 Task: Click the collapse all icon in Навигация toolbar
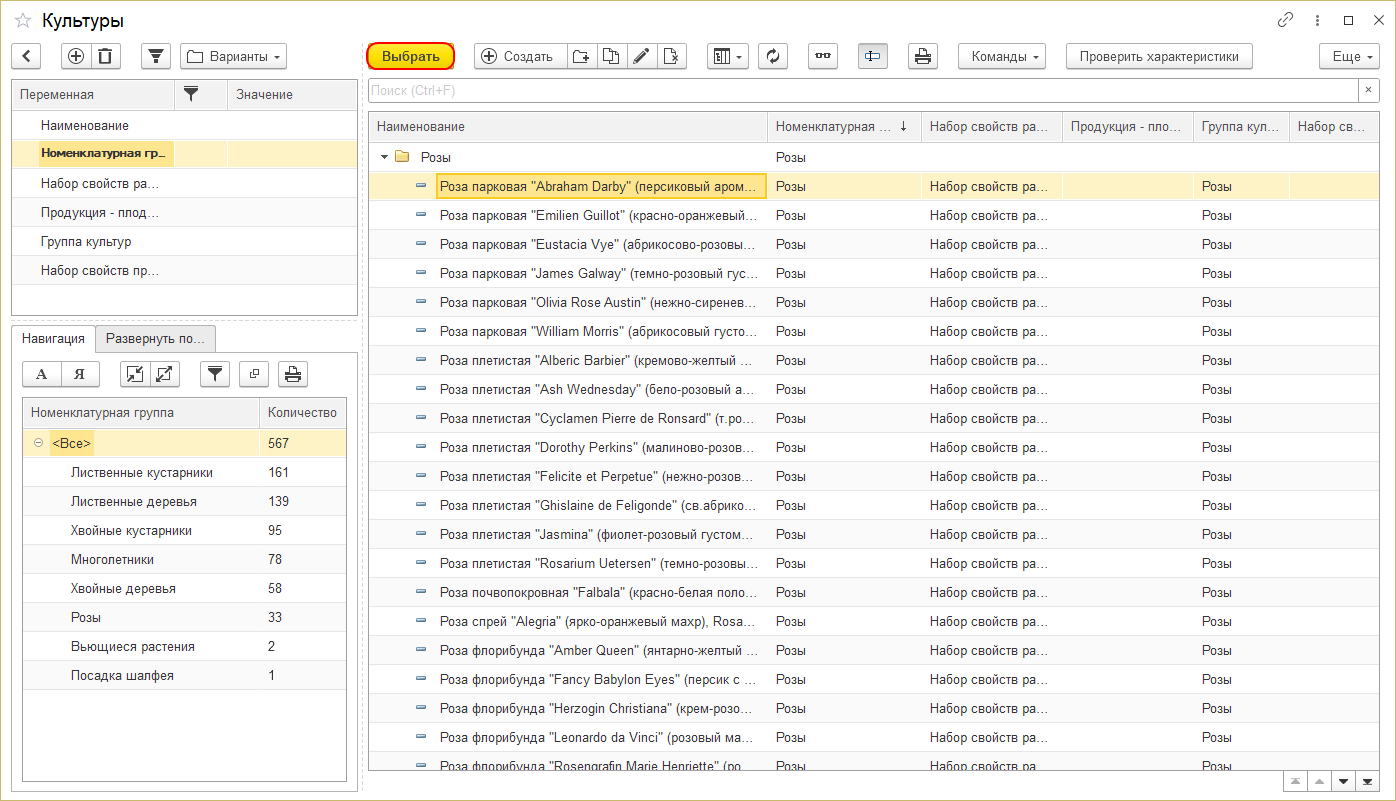134,374
